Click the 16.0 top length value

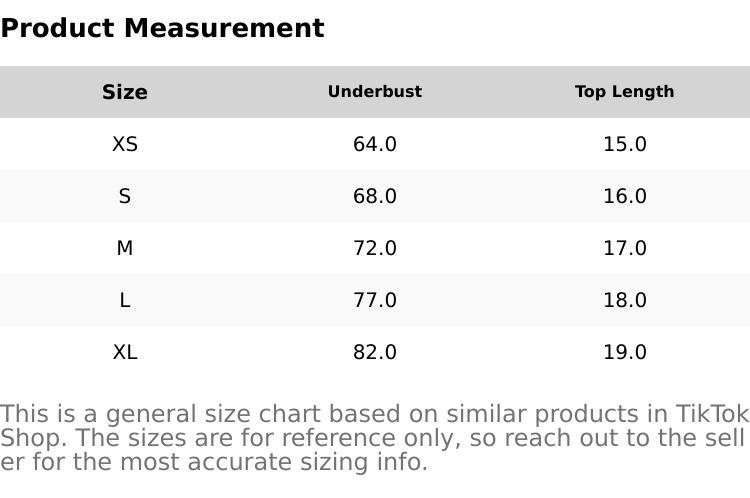coord(624,196)
